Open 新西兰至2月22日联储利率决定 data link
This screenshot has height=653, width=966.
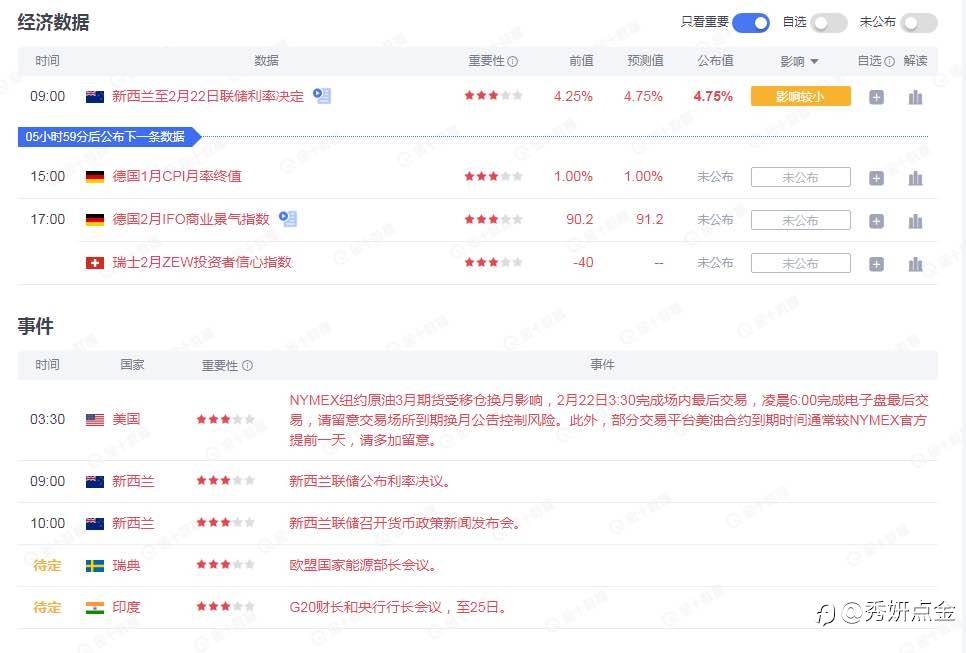208,96
